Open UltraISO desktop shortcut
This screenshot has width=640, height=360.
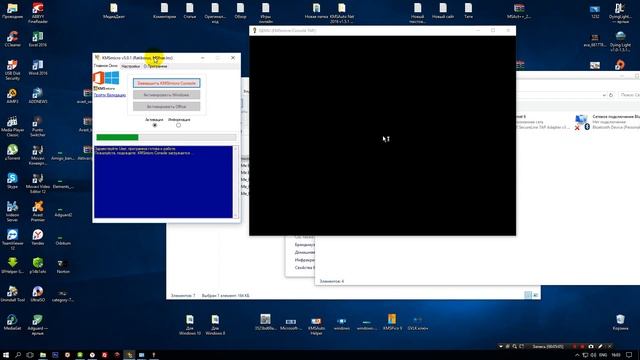click(x=38, y=294)
